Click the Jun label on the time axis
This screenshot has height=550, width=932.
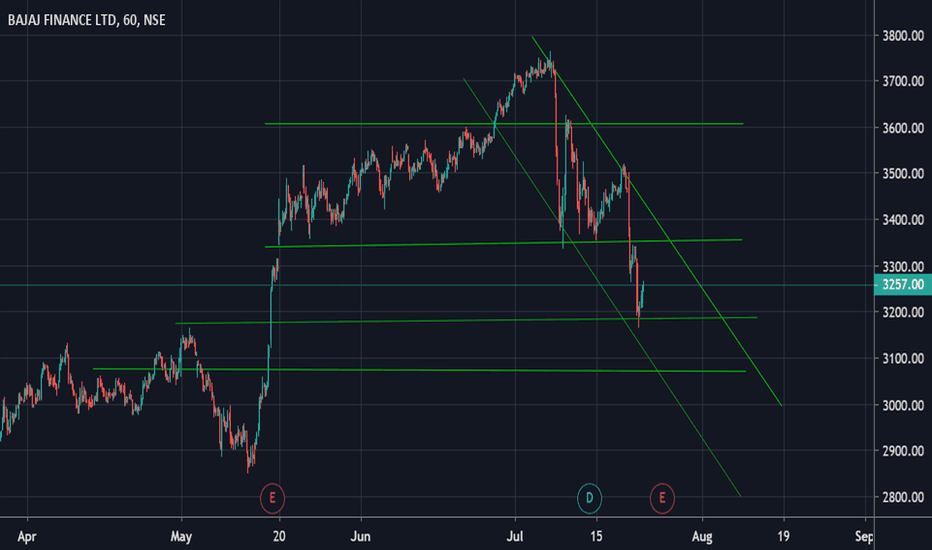pos(361,536)
